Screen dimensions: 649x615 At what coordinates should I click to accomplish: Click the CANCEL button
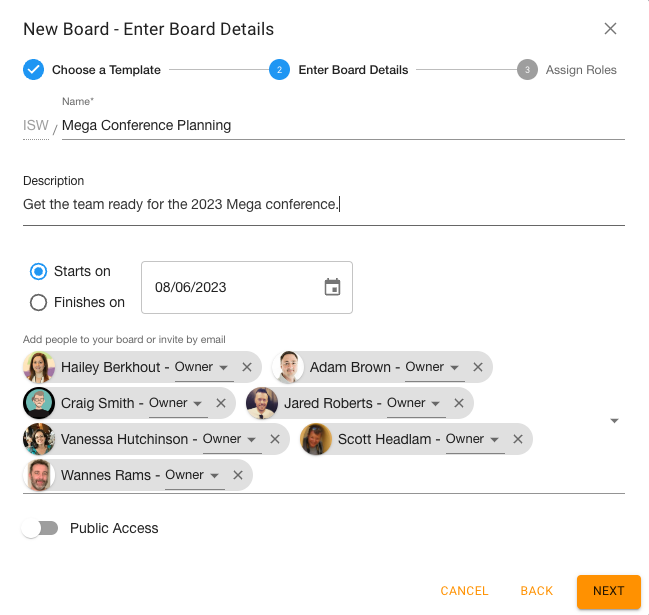pos(464,591)
